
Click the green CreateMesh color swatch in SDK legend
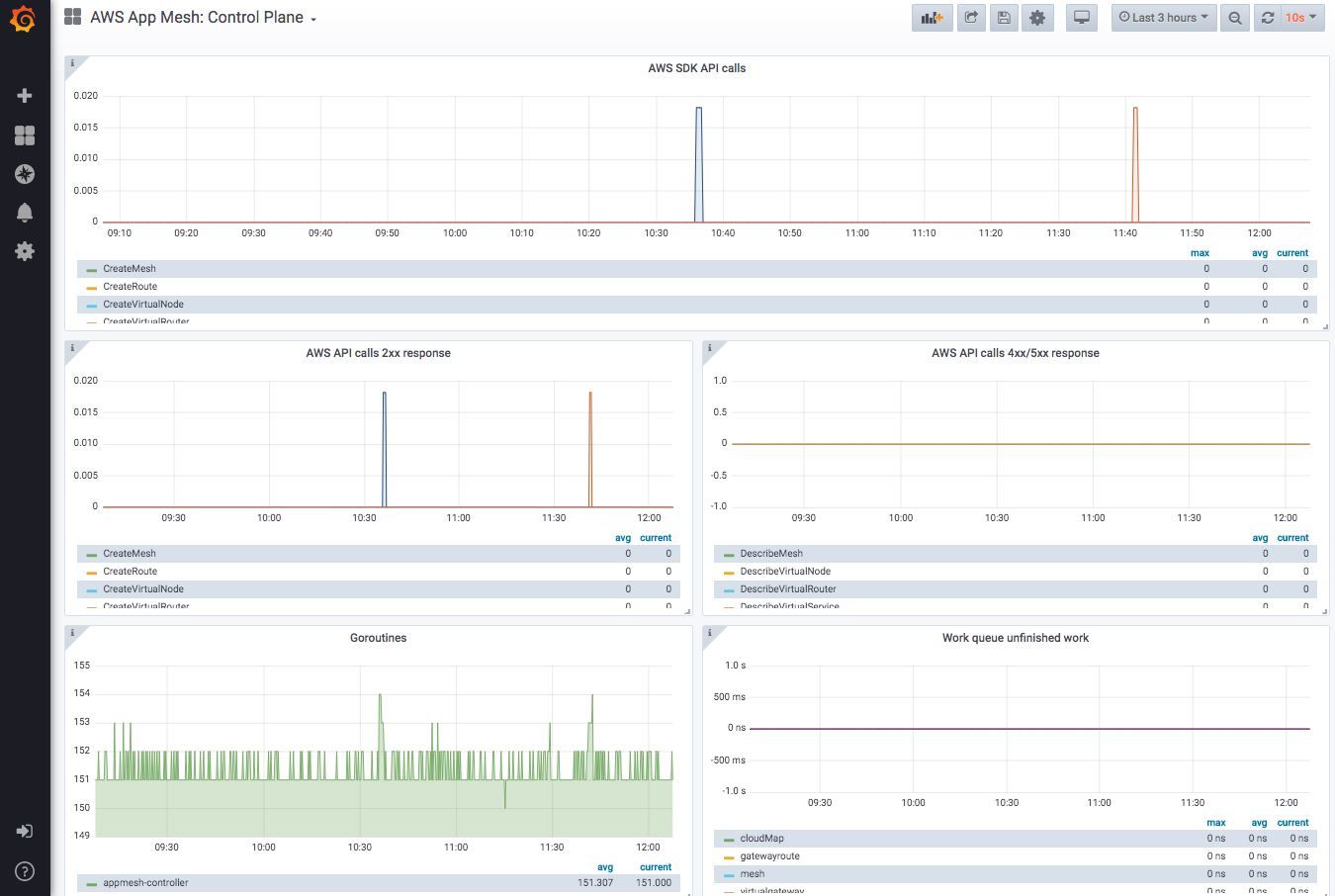91,270
